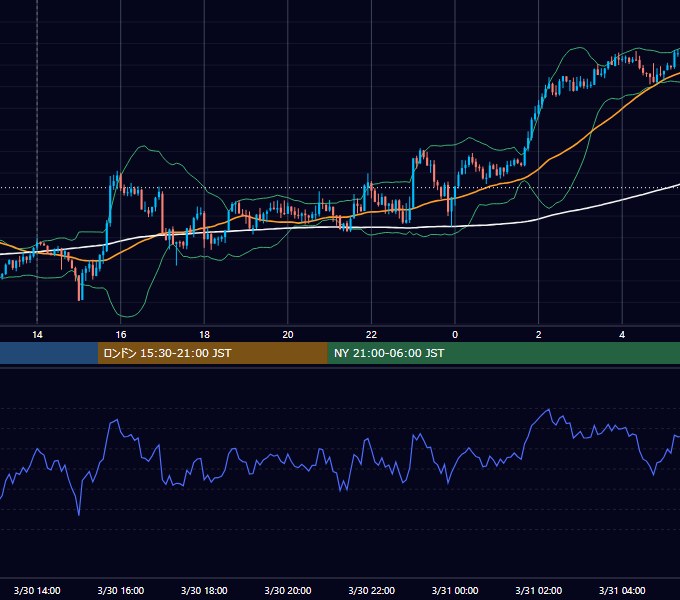The width and height of the screenshot is (680, 600).
Task: Click the 22 hour label on price chart
Action: [371, 335]
